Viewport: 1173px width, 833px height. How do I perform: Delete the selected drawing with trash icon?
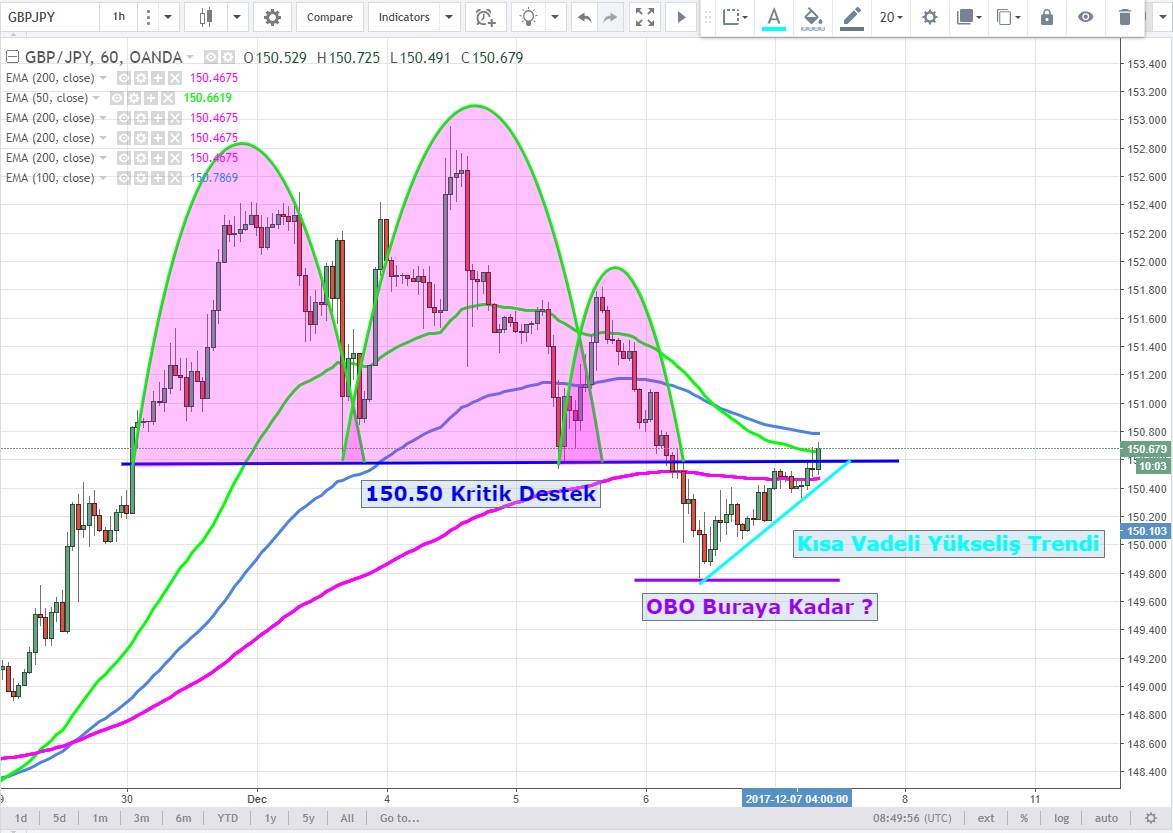pos(1125,17)
